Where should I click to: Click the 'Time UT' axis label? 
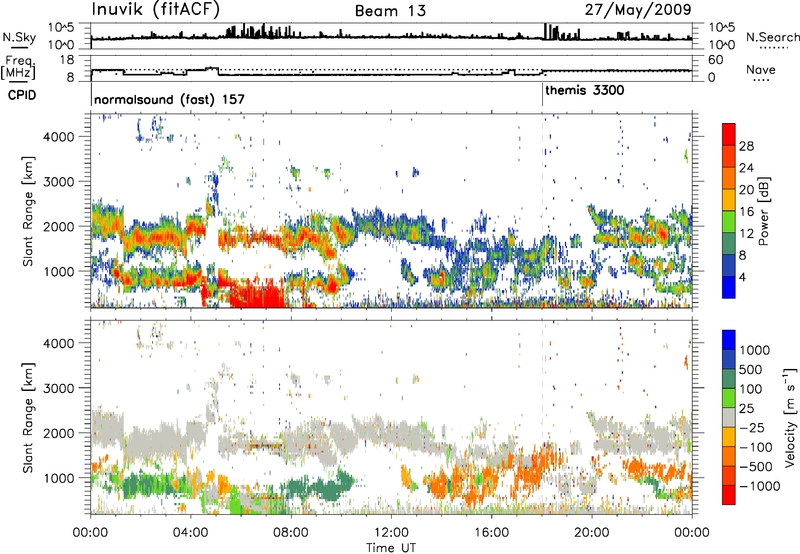click(391, 548)
